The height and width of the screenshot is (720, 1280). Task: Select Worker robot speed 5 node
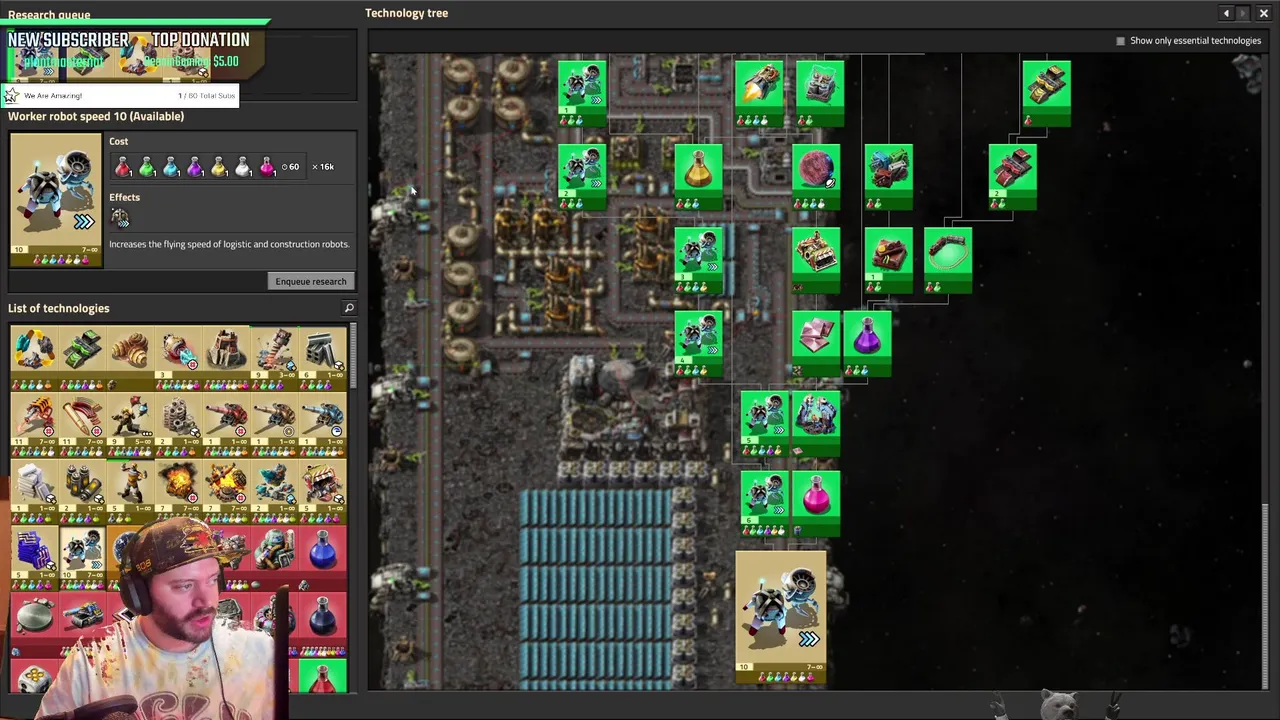point(765,424)
